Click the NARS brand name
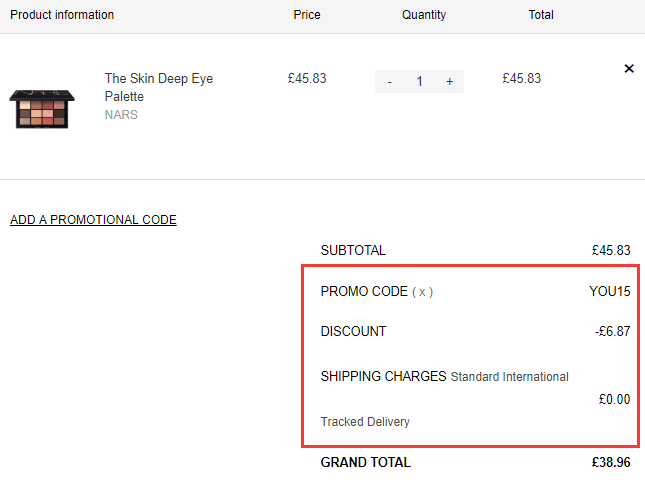The width and height of the screenshot is (645, 484). tap(121, 115)
